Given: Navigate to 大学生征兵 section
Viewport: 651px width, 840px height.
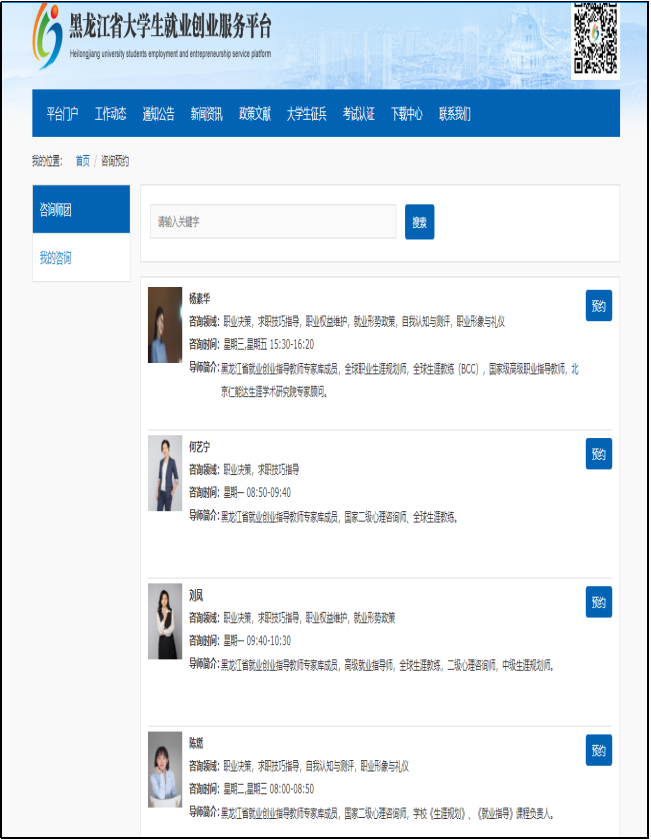Looking at the screenshot, I should pos(306,114).
